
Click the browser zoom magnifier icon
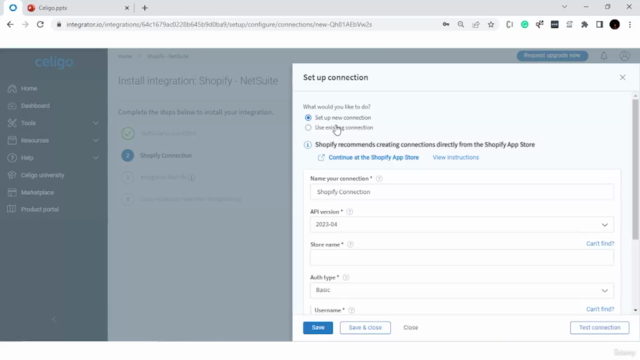[461, 24]
